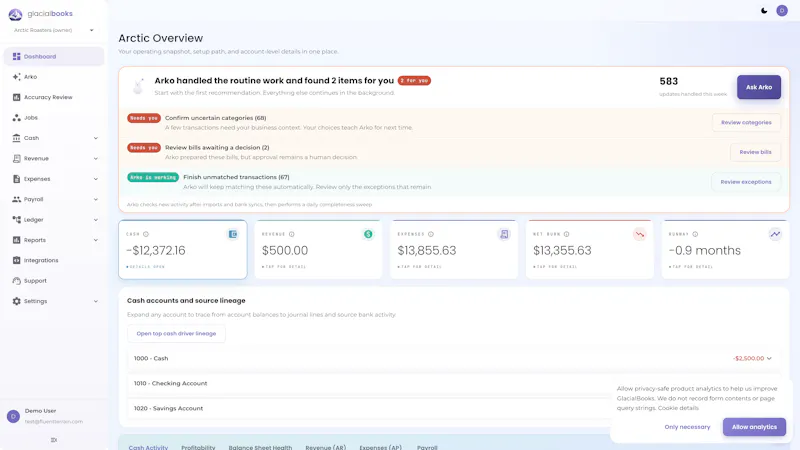Click the Expenses card receipt icon

point(504,234)
